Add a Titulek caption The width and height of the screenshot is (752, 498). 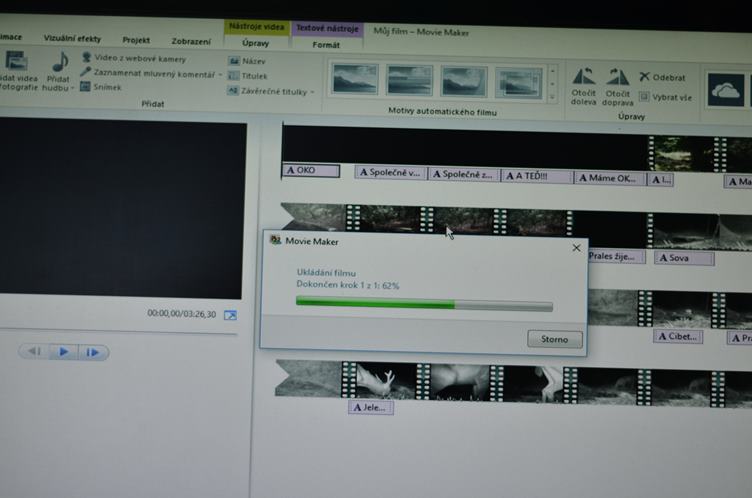(x=247, y=76)
